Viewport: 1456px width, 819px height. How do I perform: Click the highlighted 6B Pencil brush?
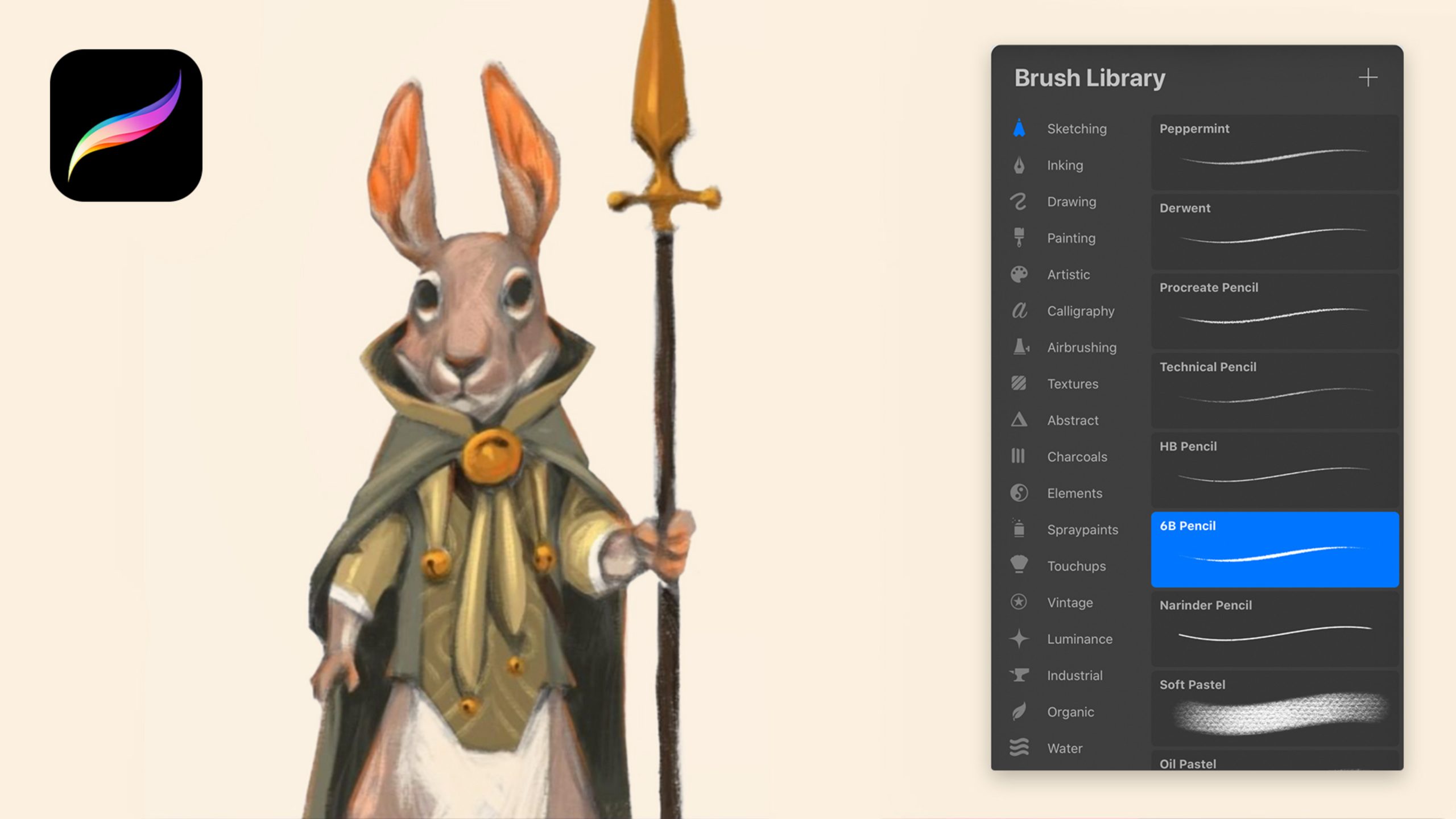point(1275,549)
